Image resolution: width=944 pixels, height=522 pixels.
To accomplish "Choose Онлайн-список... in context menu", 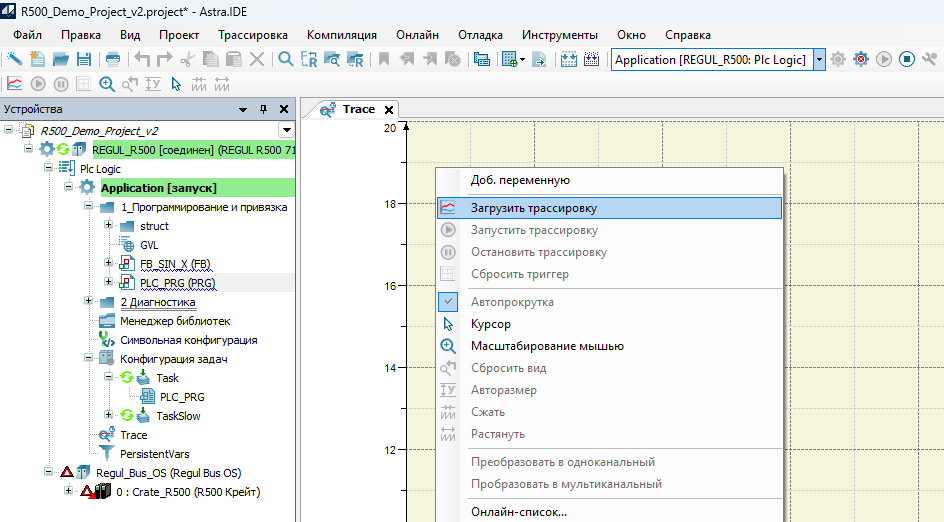I will tap(519, 512).
